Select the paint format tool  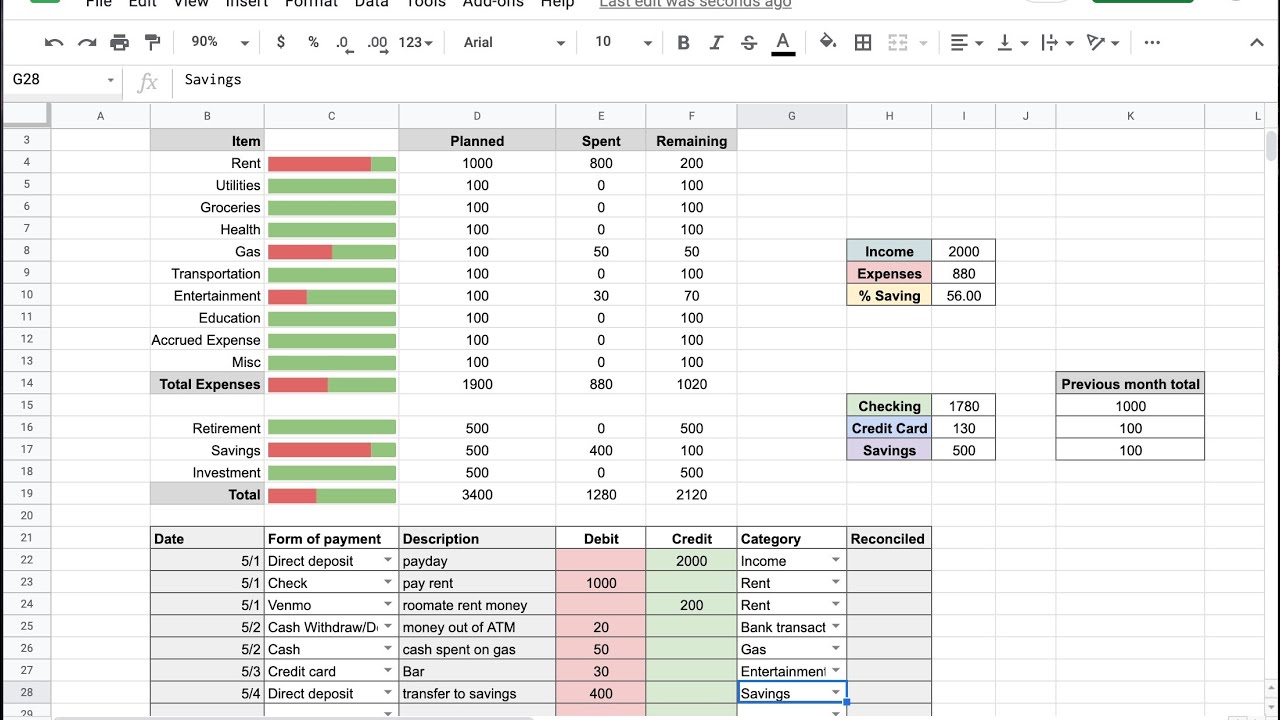coord(152,42)
